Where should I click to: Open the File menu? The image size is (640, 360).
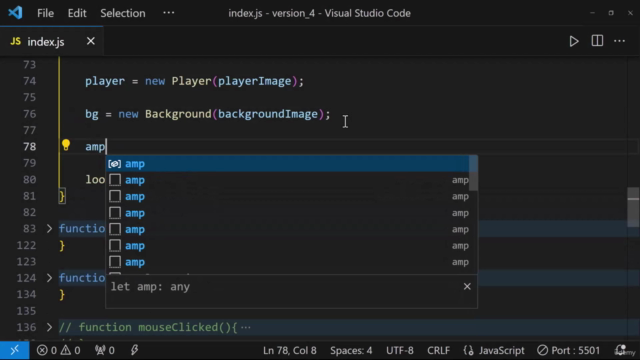45,13
